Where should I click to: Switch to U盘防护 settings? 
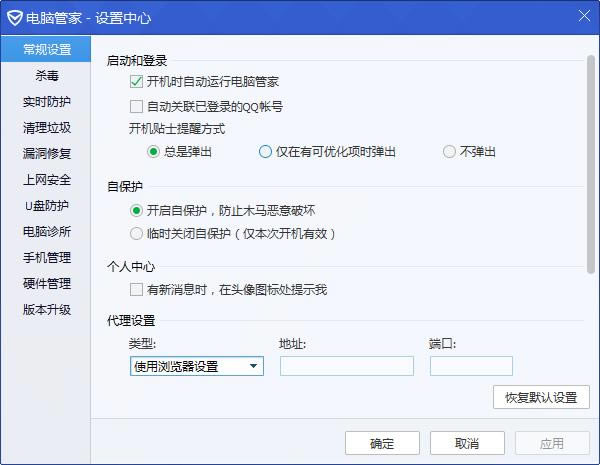pyautogui.click(x=46, y=206)
